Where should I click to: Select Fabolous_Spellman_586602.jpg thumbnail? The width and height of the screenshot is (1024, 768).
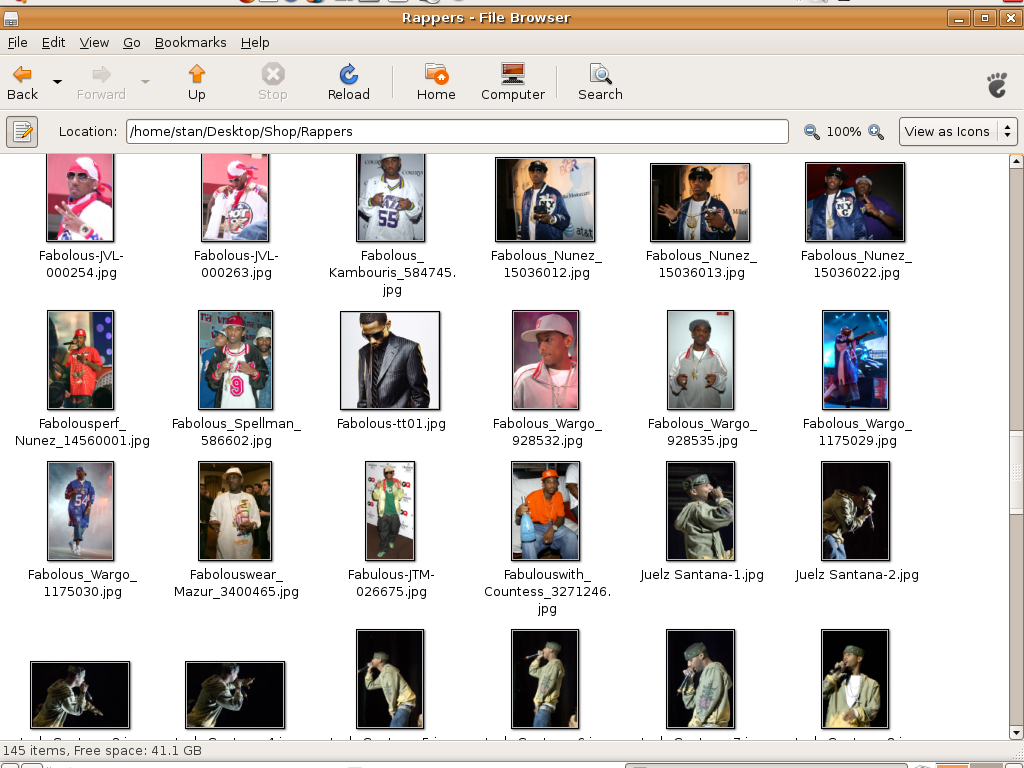point(235,360)
